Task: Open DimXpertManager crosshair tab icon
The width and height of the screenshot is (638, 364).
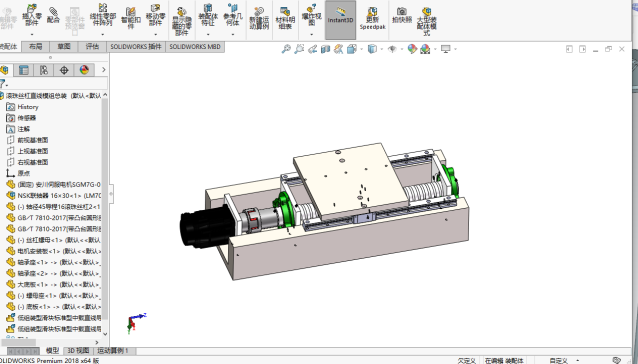Action: coord(64,70)
